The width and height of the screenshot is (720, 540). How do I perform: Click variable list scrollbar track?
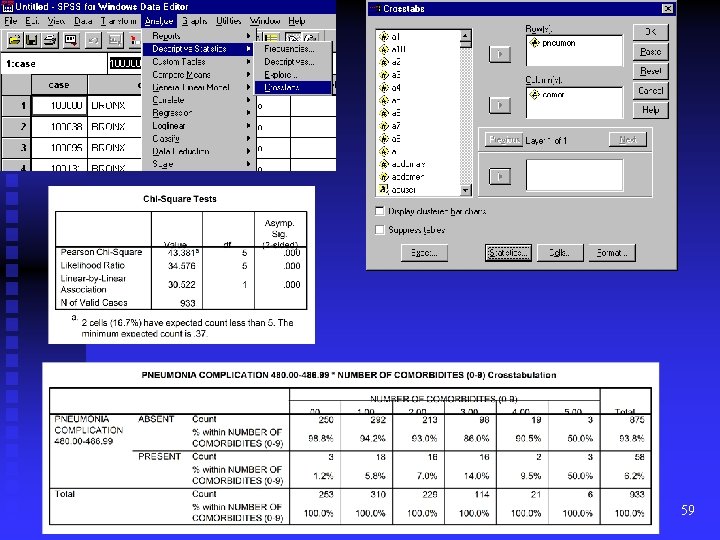tap(466, 116)
